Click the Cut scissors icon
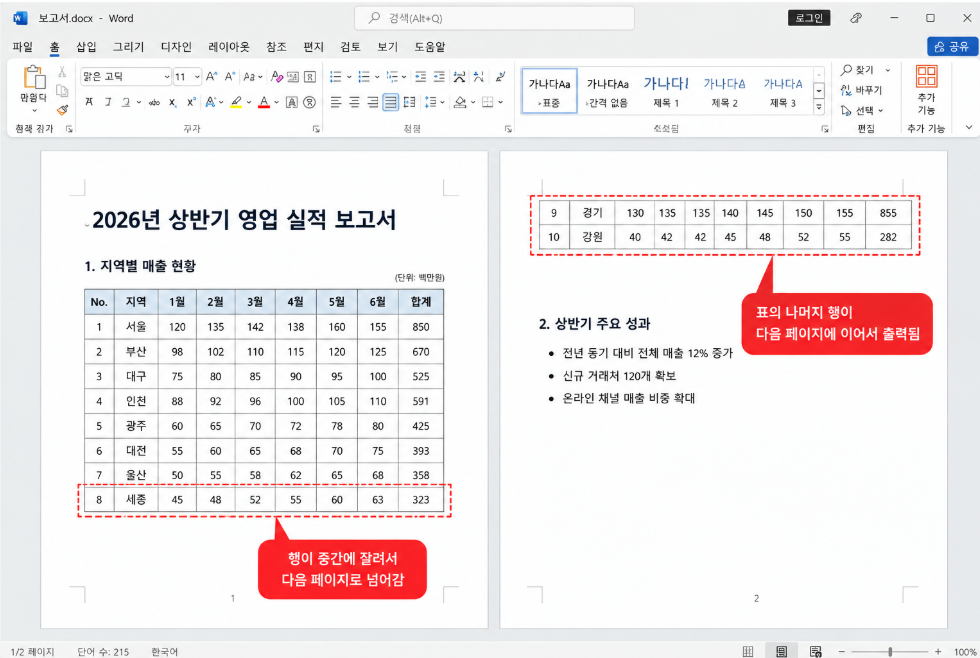Viewport: 980px width, 658px height. (x=62, y=72)
